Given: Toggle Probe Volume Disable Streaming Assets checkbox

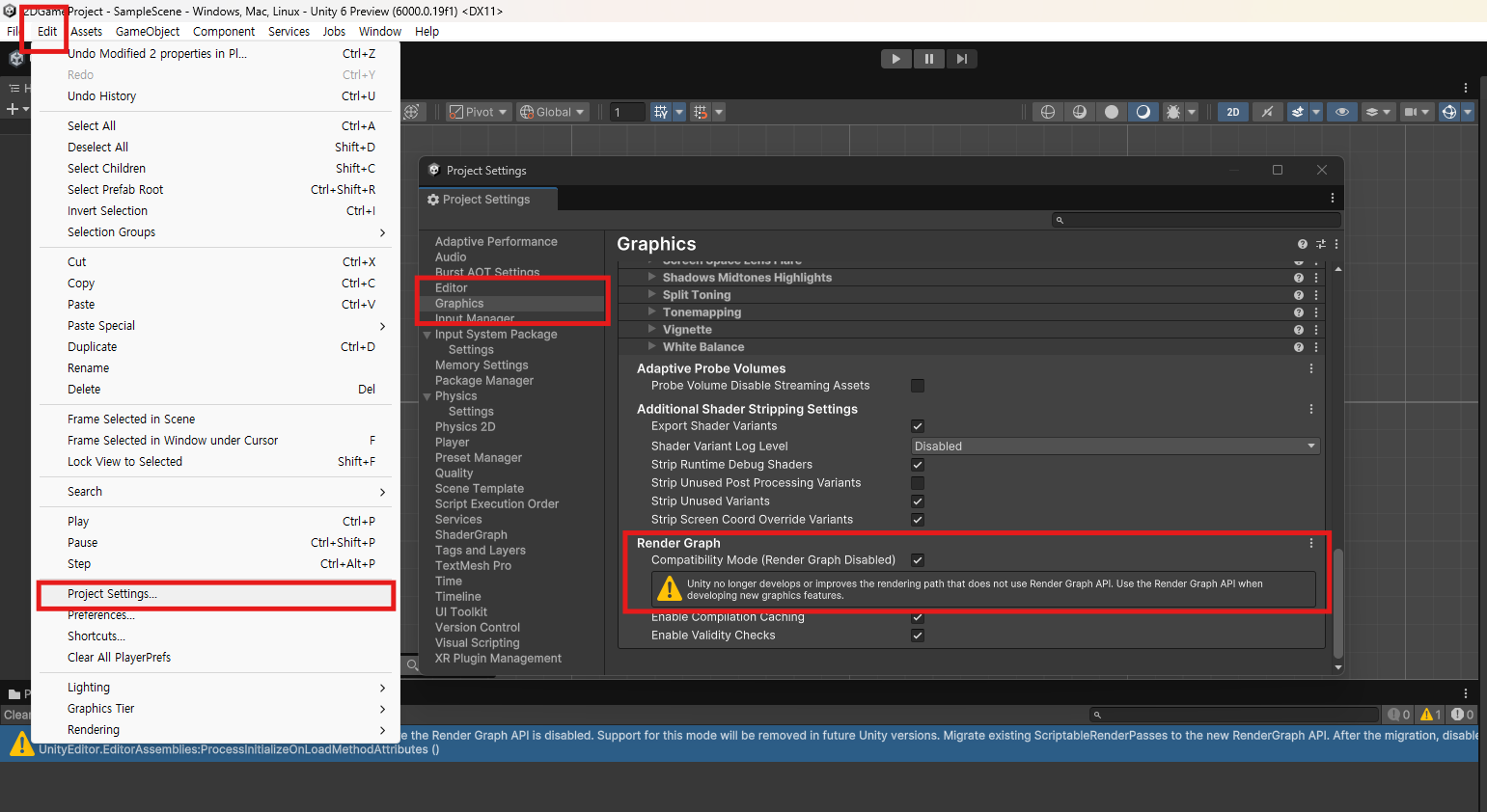Looking at the screenshot, I should click(918, 386).
